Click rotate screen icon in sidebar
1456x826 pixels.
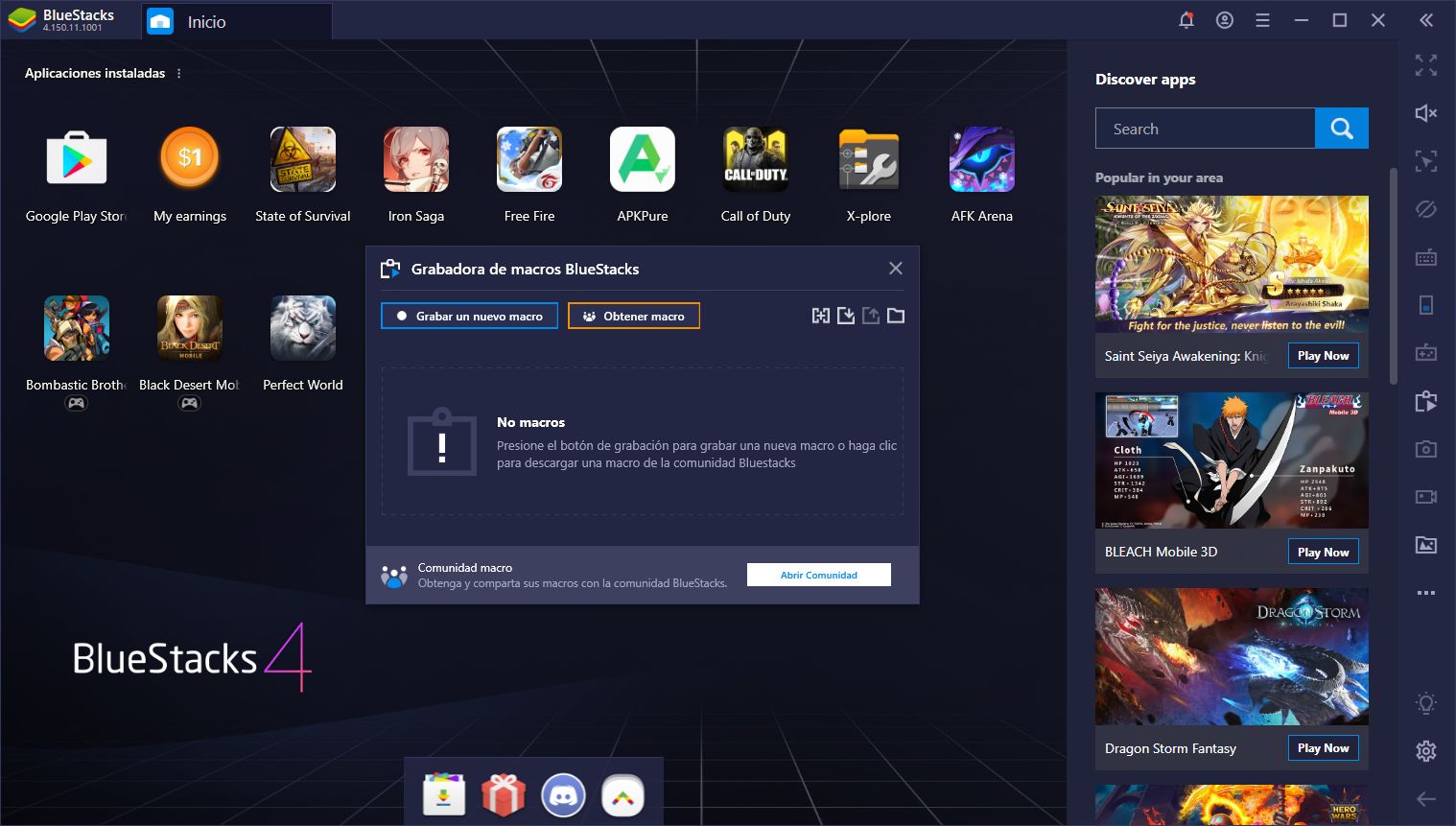pyautogui.click(x=1426, y=305)
